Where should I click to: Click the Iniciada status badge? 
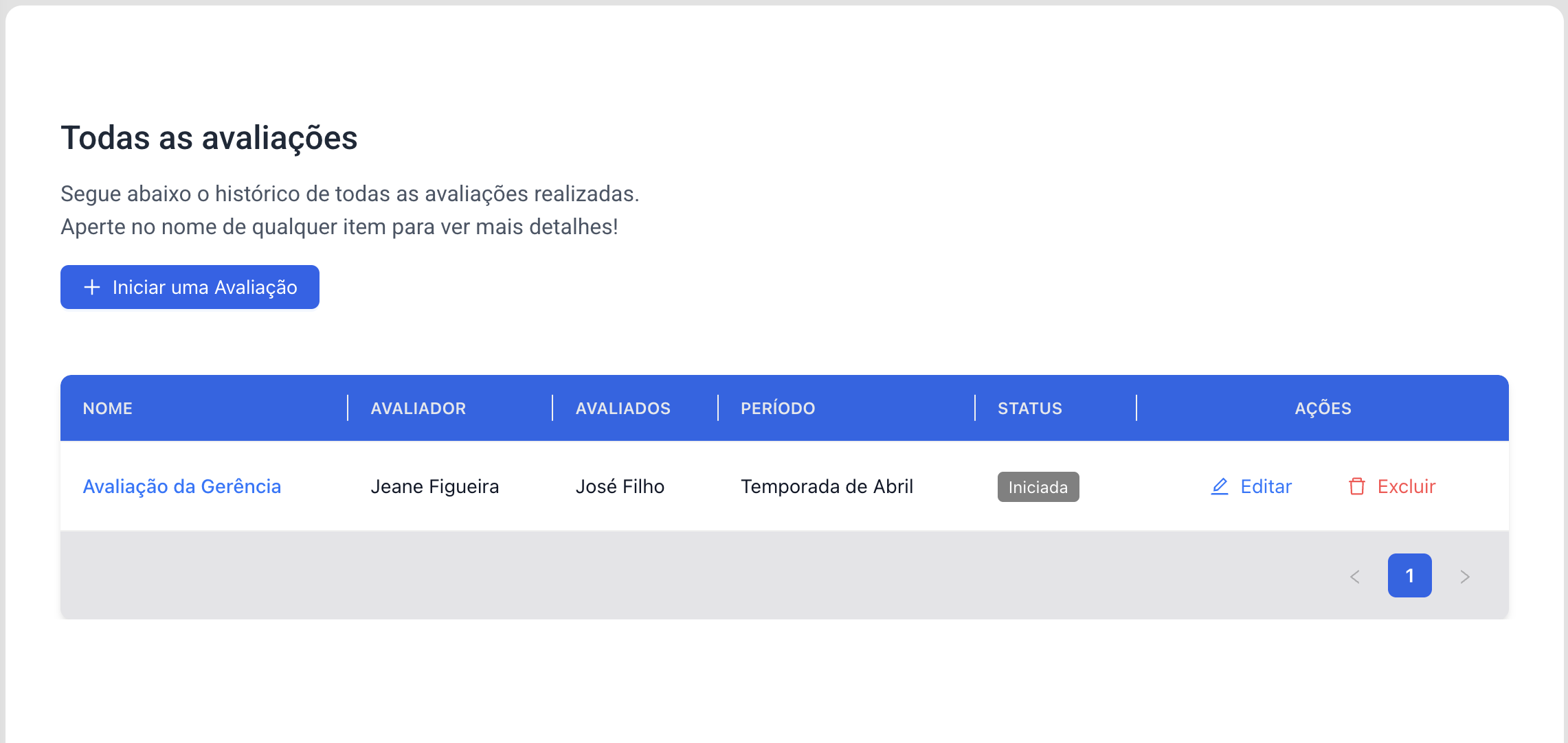[1038, 487]
